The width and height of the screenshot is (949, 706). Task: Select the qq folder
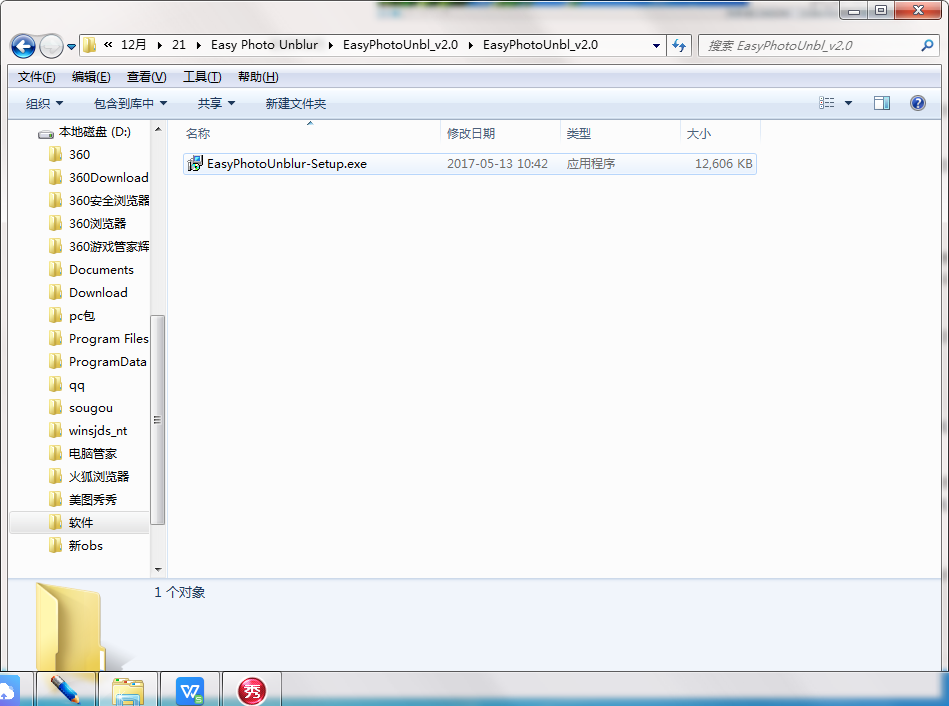(67, 384)
